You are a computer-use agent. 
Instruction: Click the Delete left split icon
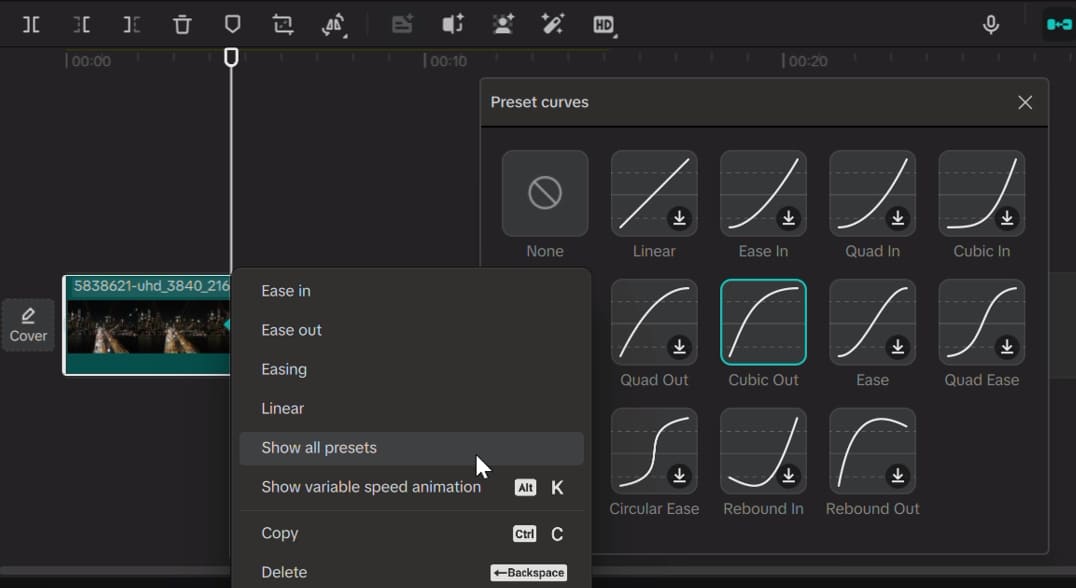tap(81, 25)
